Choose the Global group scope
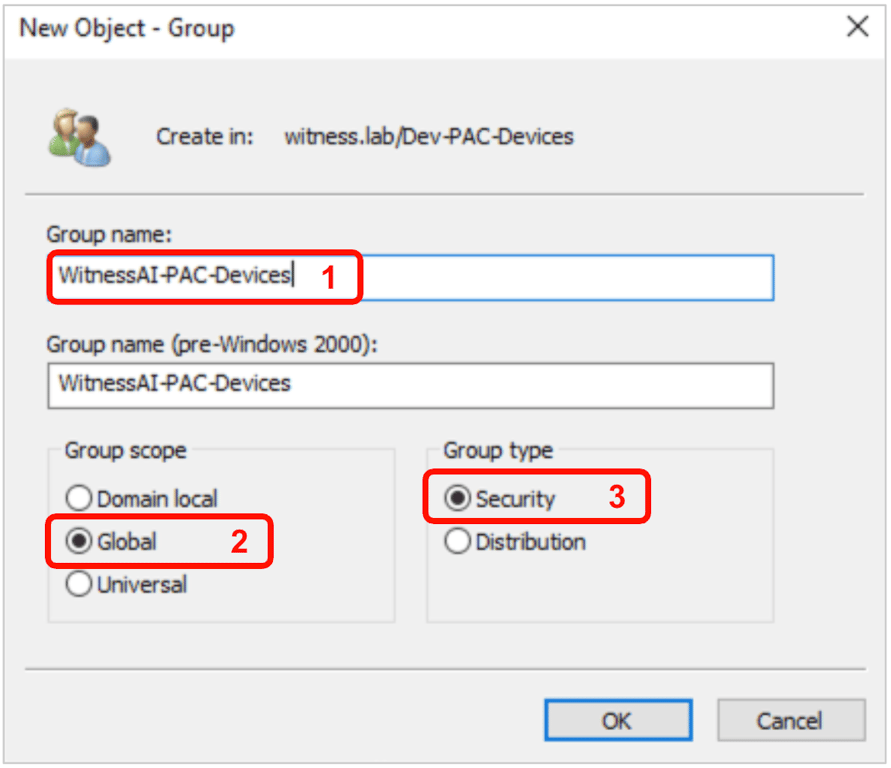The image size is (891, 768). [80, 541]
